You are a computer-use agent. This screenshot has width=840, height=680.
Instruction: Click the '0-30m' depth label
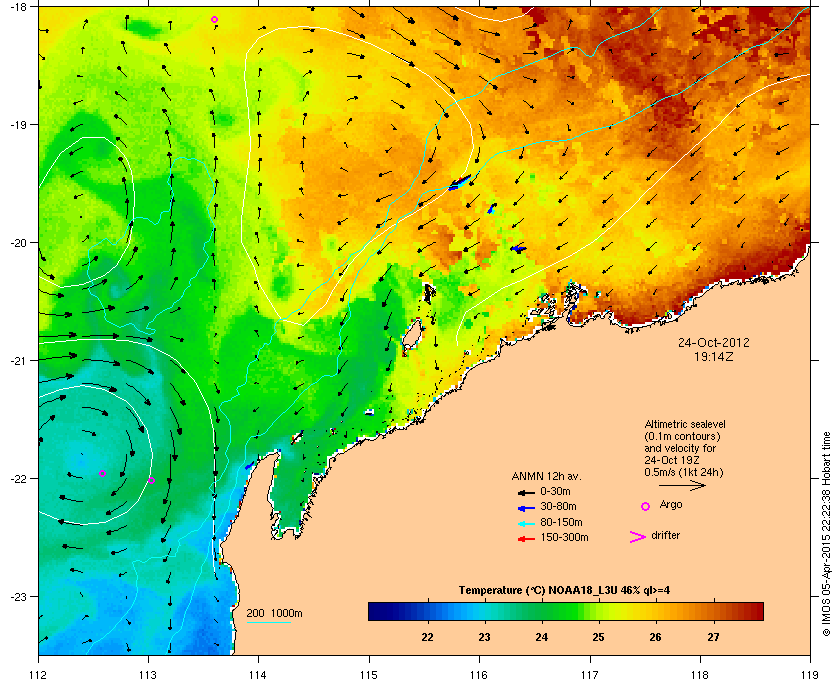pyautogui.click(x=556, y=491)
